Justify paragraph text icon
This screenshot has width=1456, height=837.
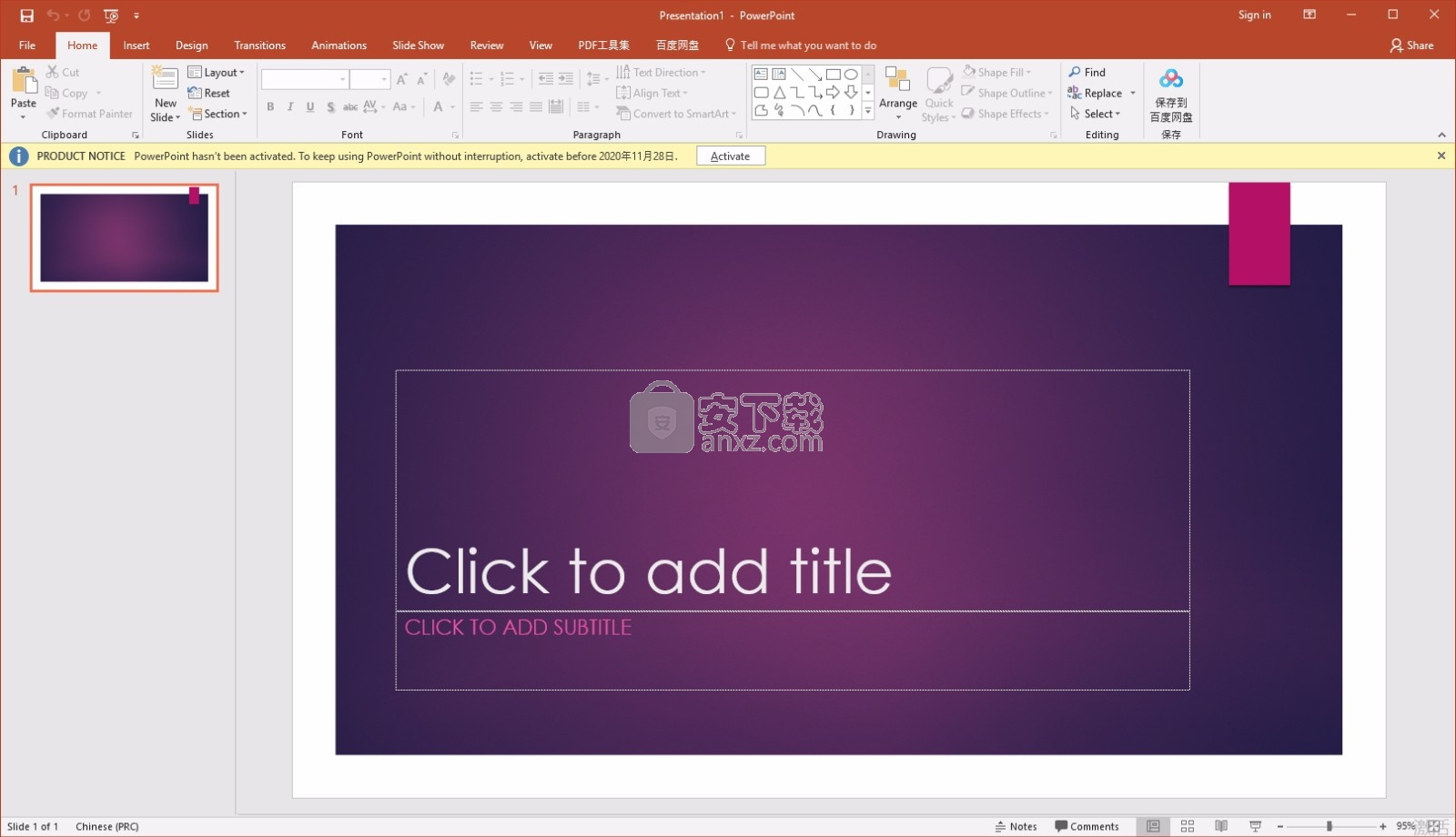(x=536, y=106)
